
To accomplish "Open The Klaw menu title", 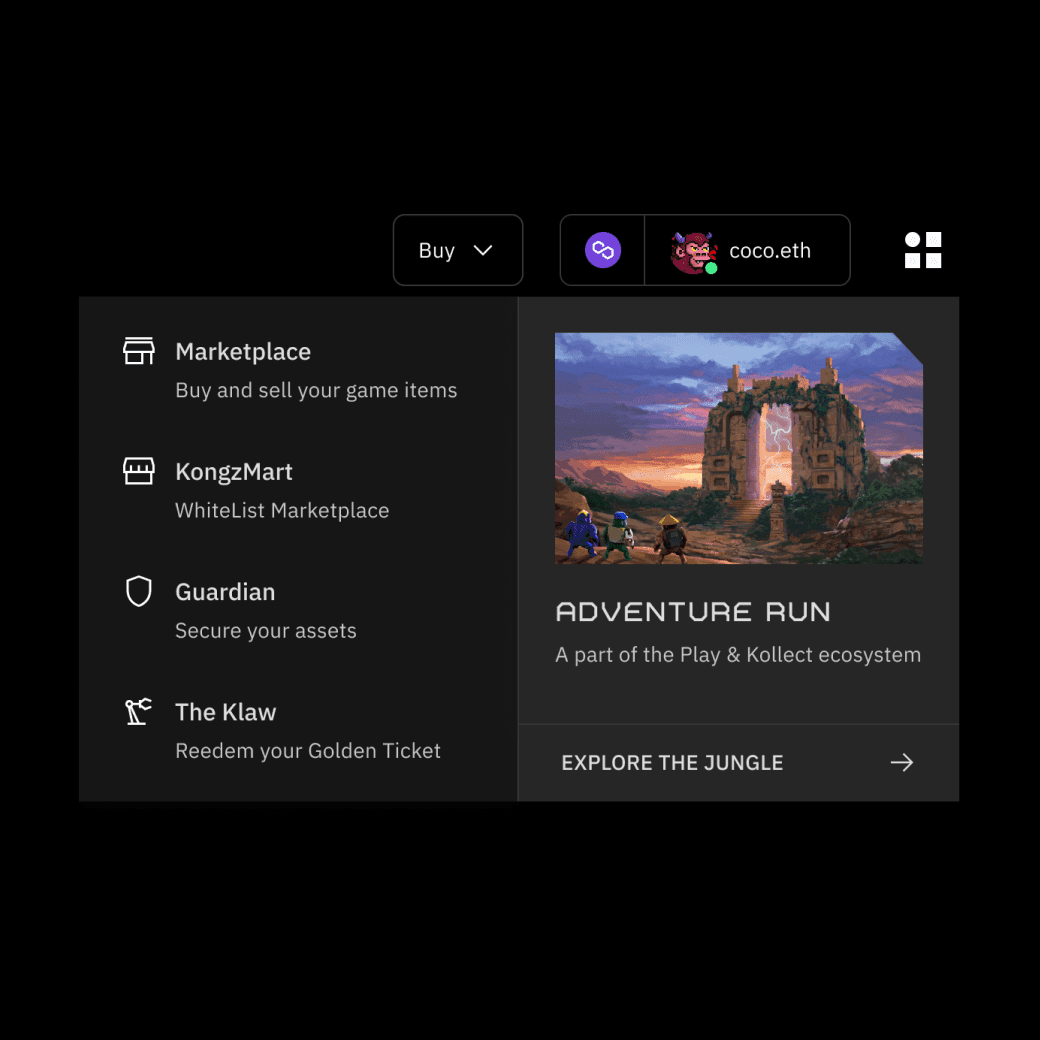I will pos(226,712).
